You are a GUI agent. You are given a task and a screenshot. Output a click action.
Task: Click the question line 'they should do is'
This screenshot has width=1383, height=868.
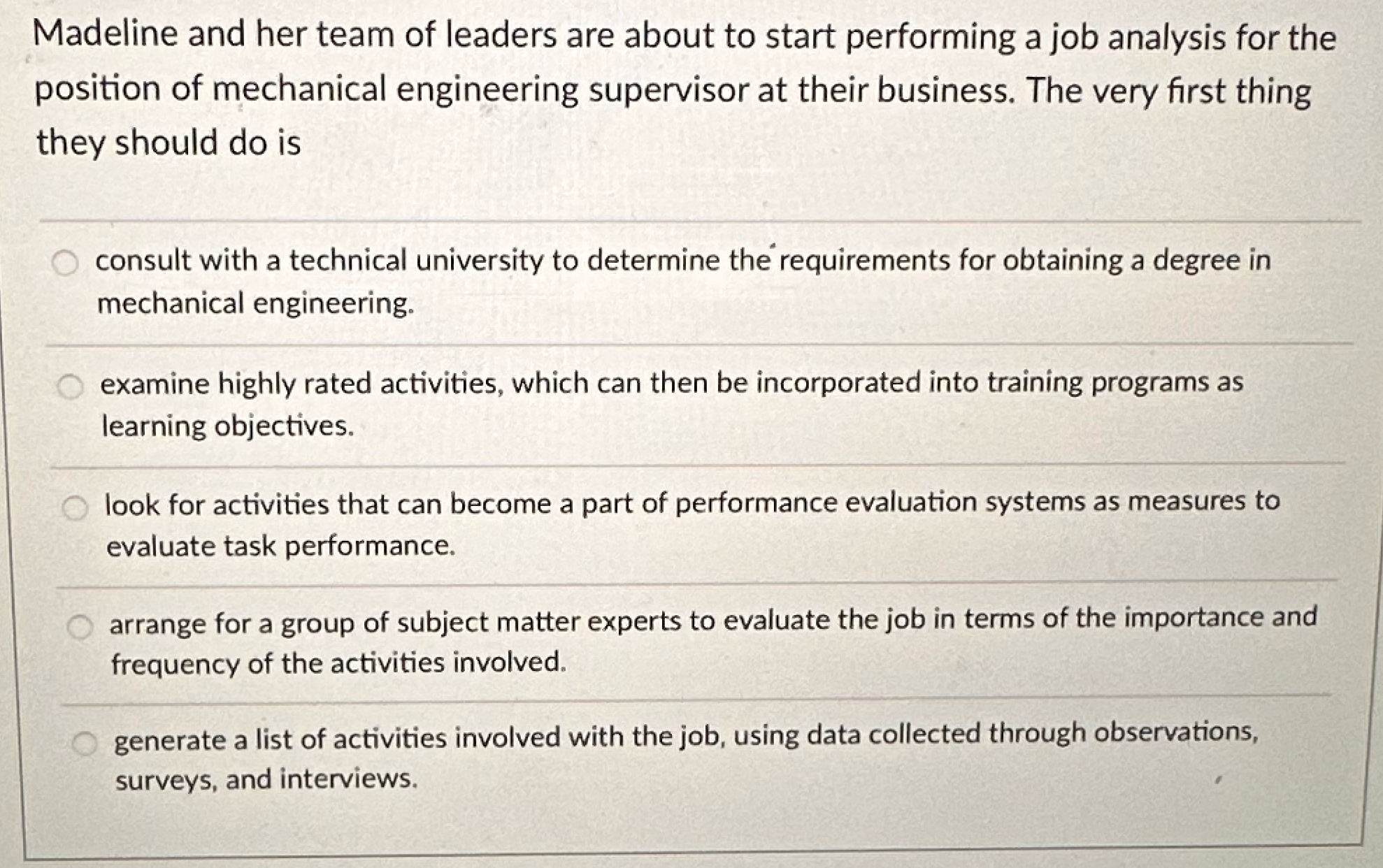coord(169,143)
